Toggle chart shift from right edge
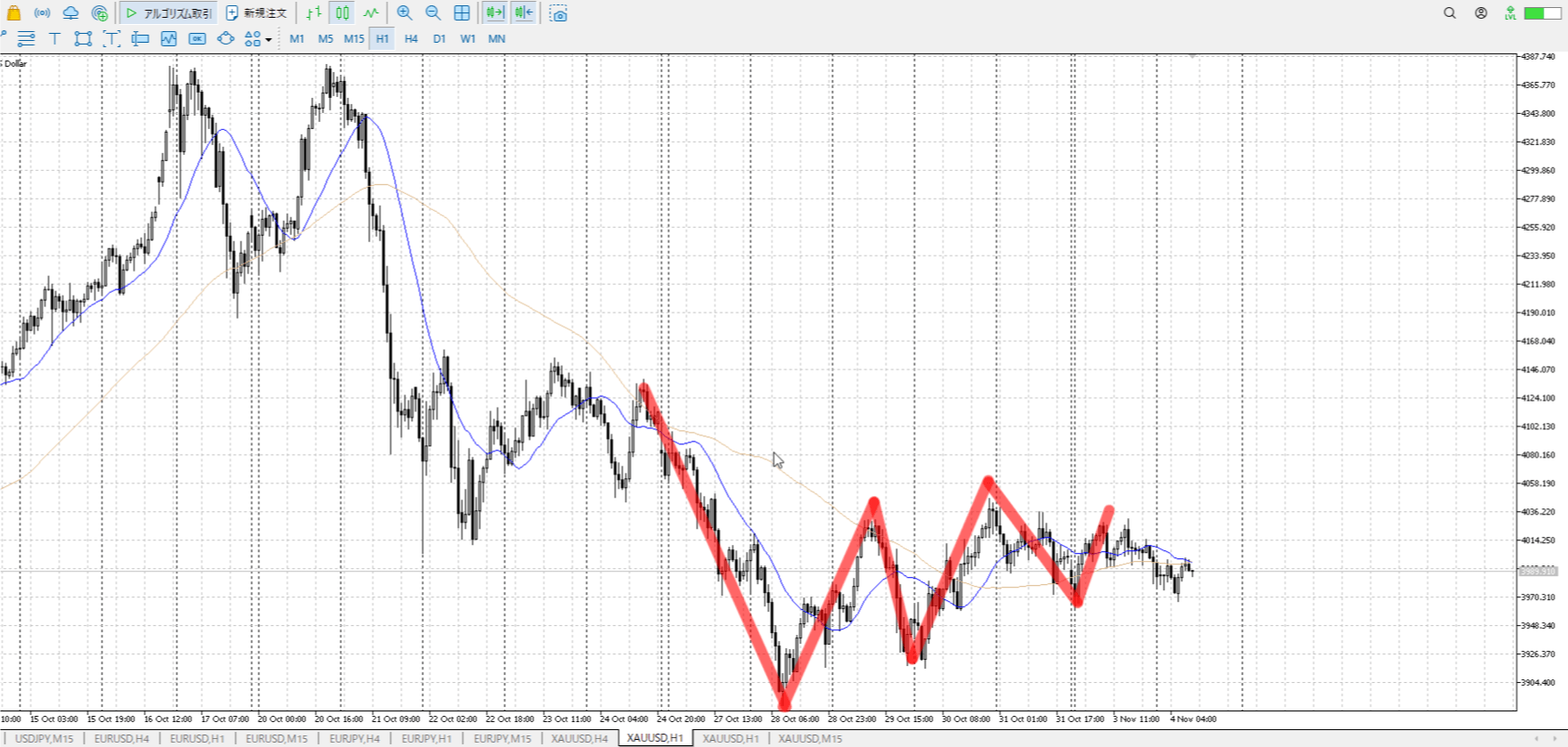This screenshot has height=747, width=1568. tap(524, 13)
